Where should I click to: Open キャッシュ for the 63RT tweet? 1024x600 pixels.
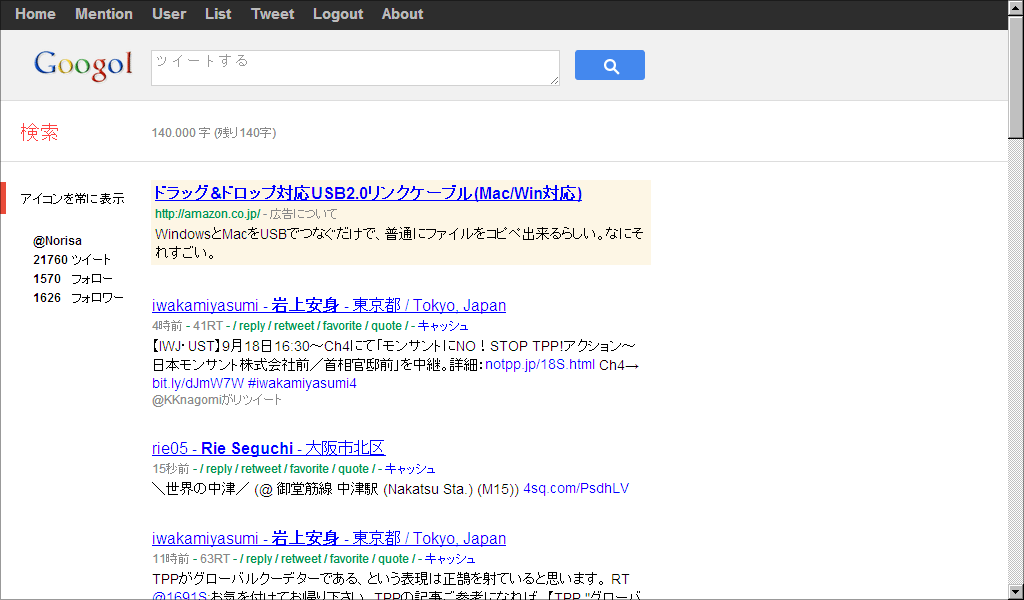point(449,559)
